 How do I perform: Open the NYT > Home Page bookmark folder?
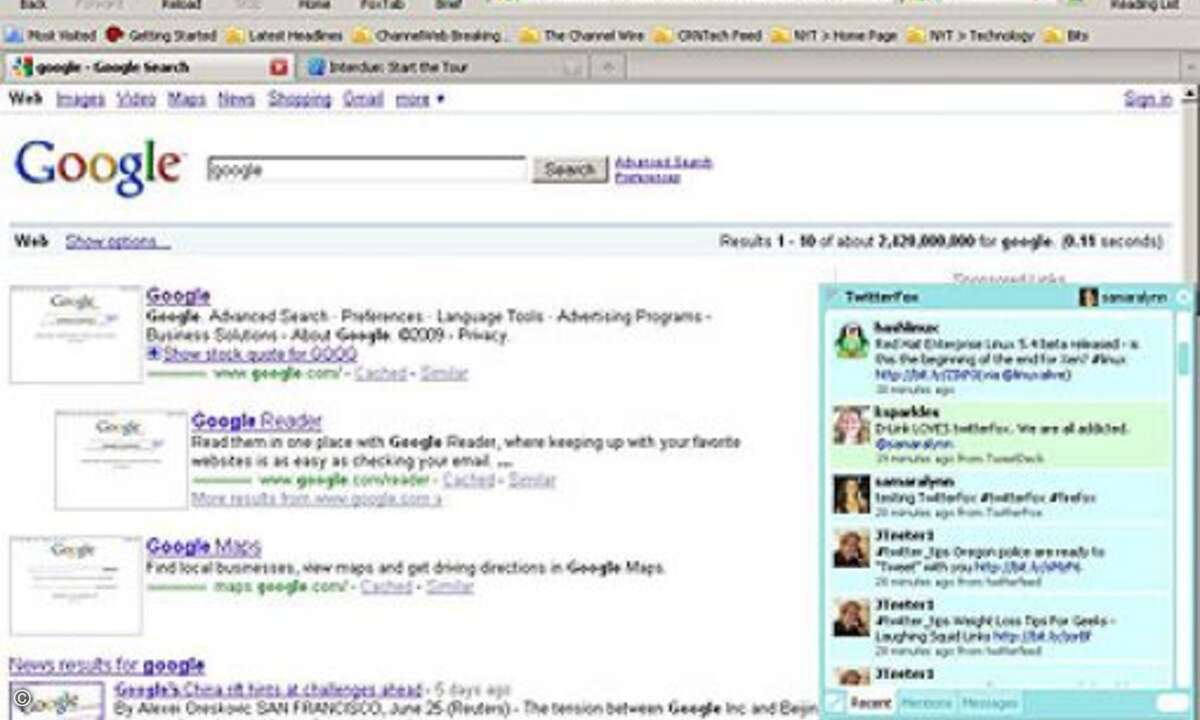pyautogui.click(x=834, y=36)
